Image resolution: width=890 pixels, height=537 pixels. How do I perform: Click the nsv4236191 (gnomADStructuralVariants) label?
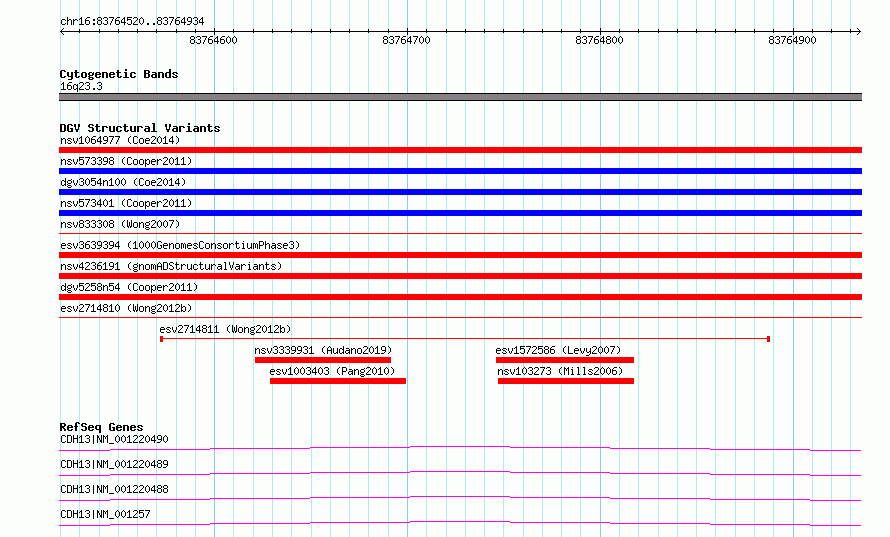coord(171,266)
